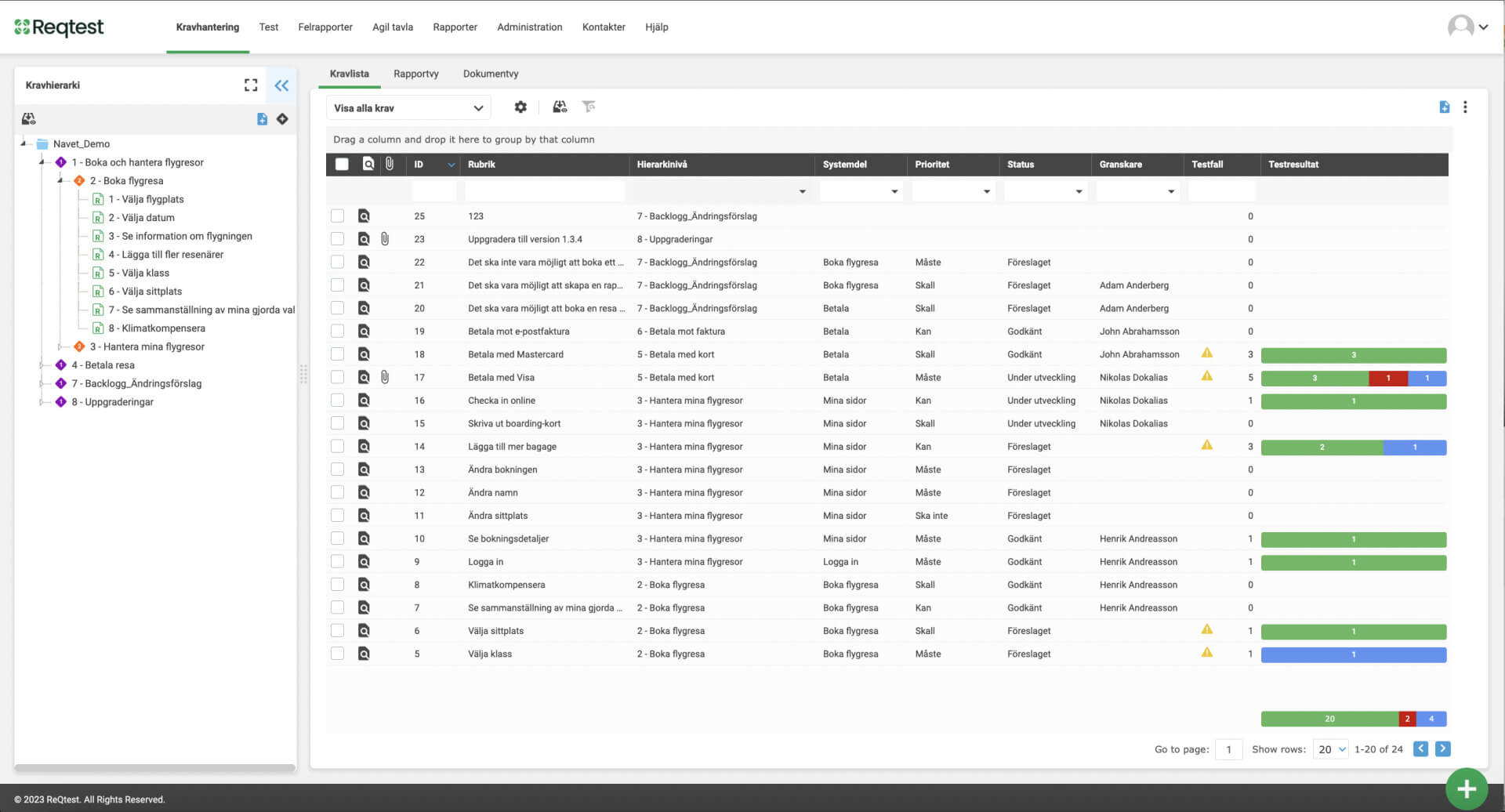Viewport: 1505px width, 812px height.
Task: Collapse the Kravhierarki panel with double-chevron
Action: pyautogui.click(x=281, y=85)
